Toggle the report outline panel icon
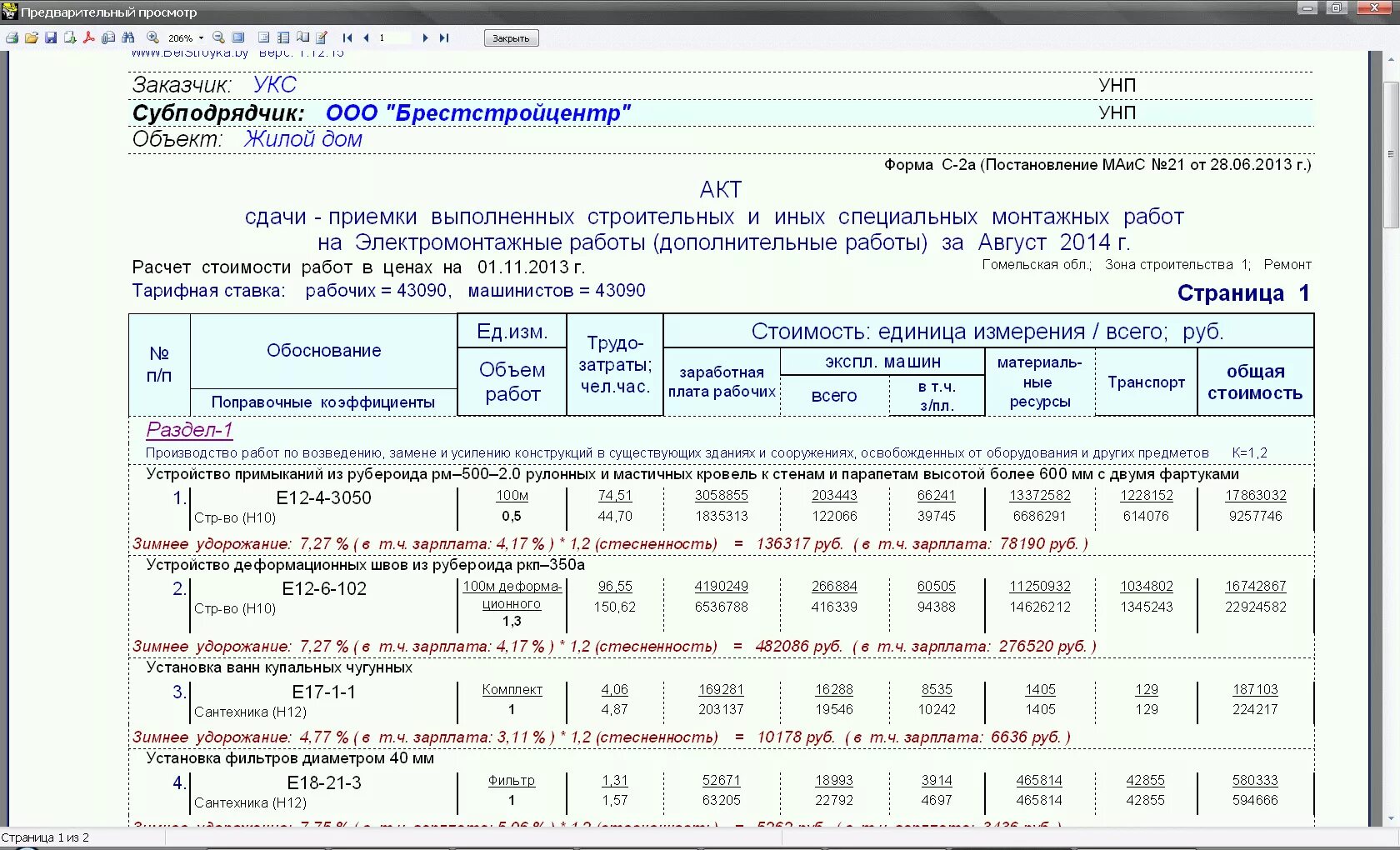The width and height of the screenshot is (1400, 850). click(x=263, y=37)
